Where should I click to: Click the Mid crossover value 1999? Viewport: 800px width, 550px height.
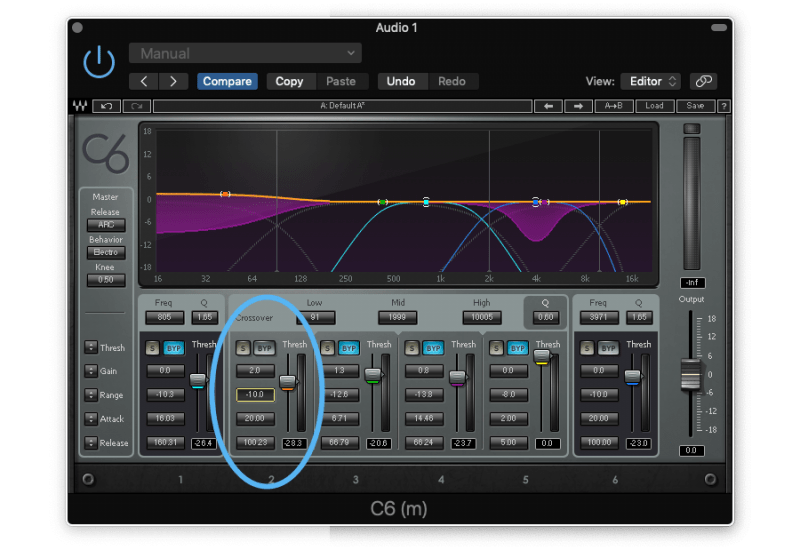tap(397, 317)
